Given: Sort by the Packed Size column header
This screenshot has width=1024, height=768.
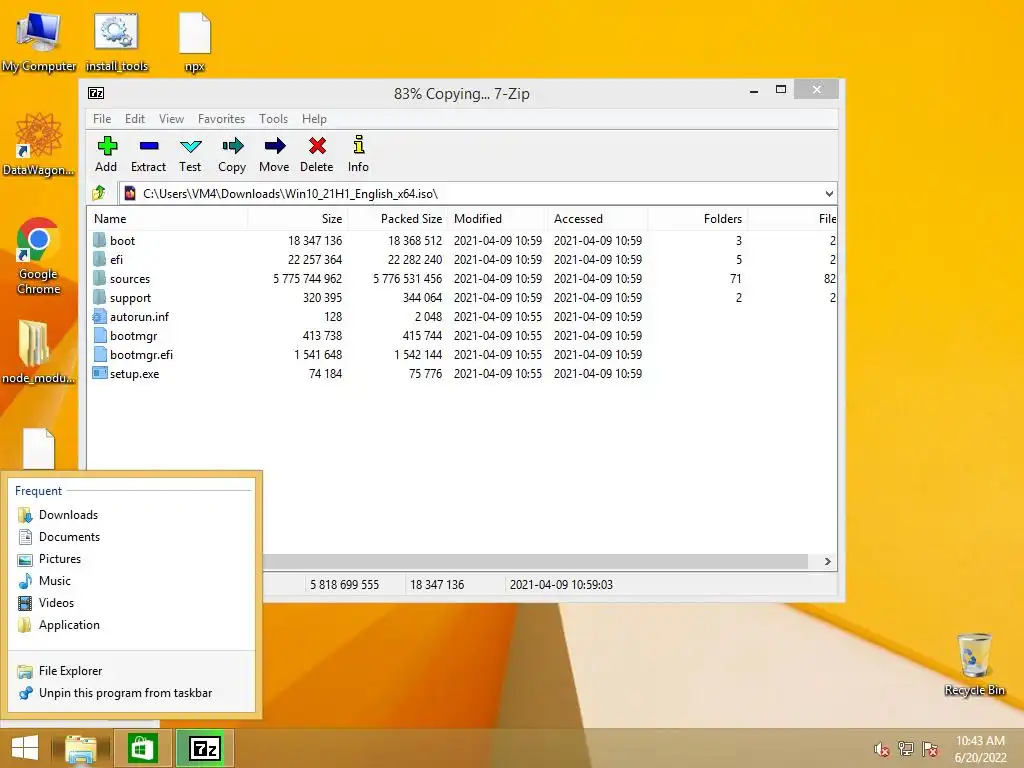Looking at the screenshot, I should click(x=398, y=219).
